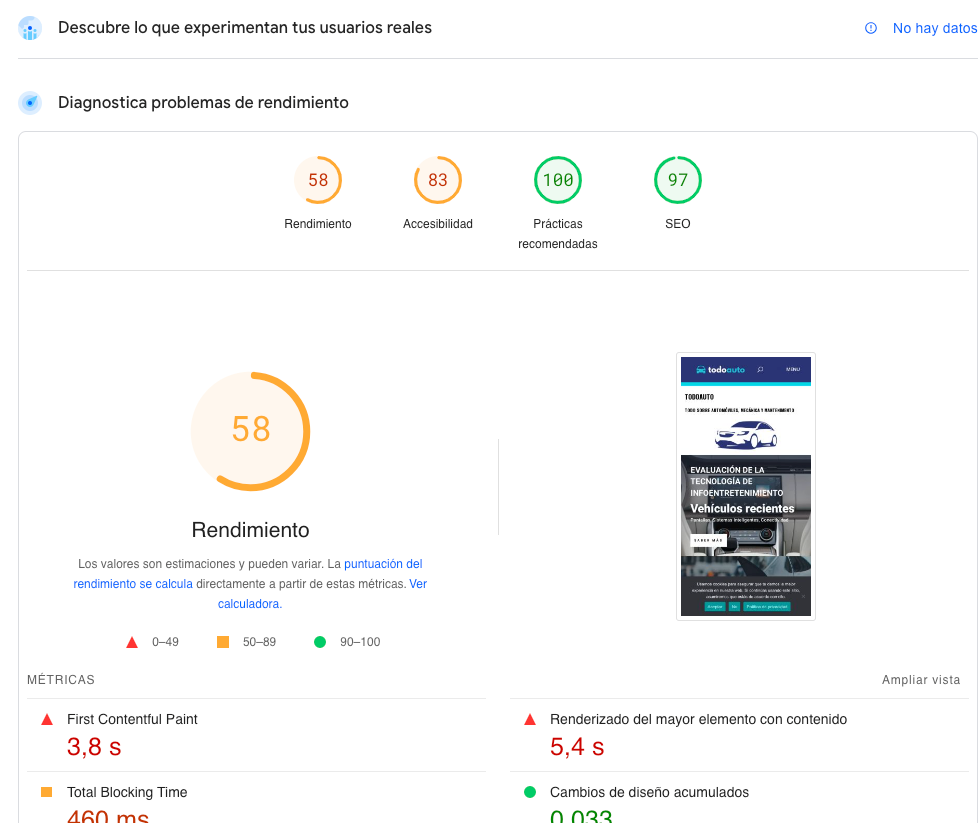The height and width of the screenshot is (823, 978).
Task: Click the First Contentful Paint label
Action: coord(132,719)
